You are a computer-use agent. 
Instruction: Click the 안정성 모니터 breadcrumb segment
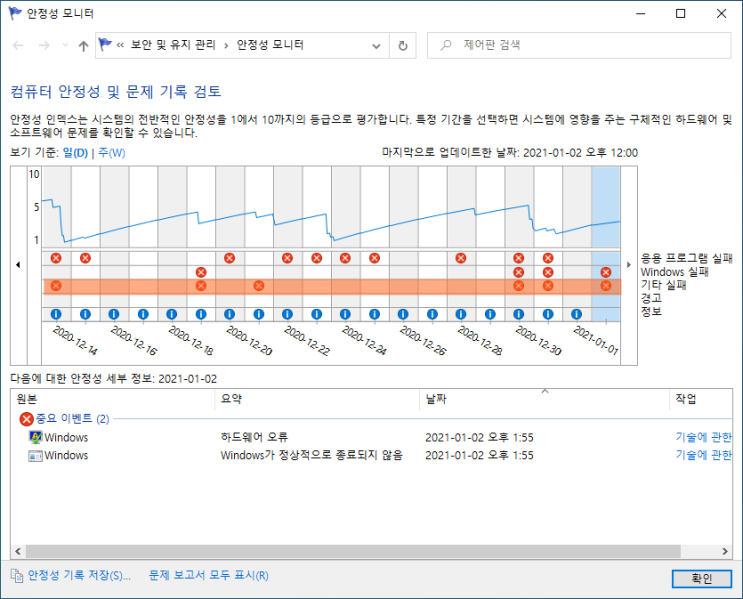pos(270,45)
